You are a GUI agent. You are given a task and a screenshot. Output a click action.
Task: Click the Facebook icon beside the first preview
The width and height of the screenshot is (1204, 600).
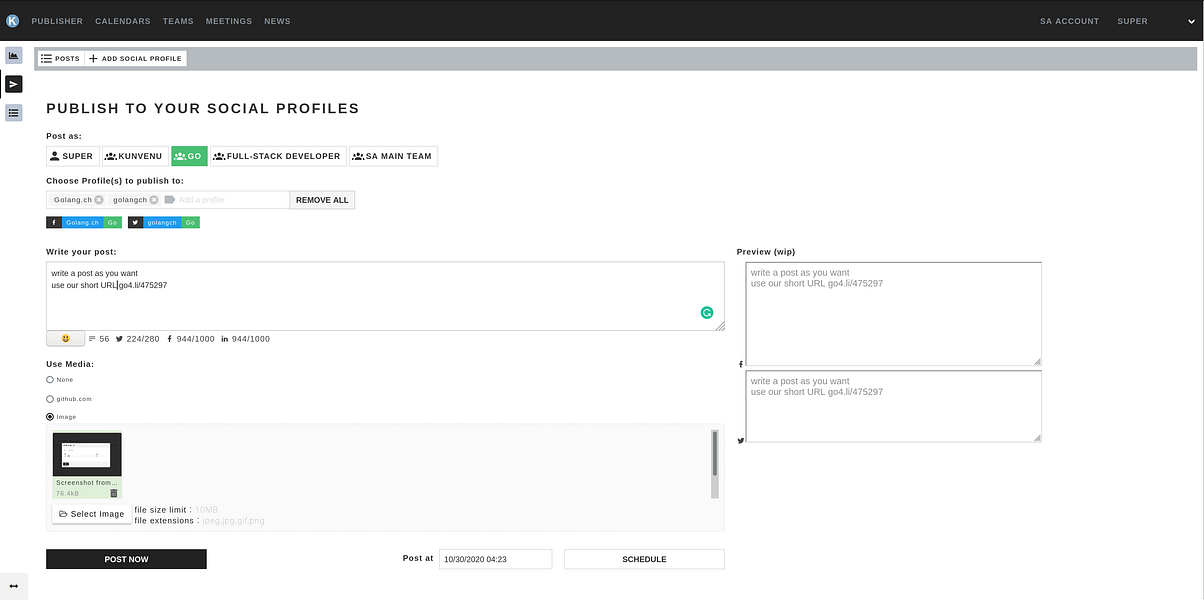tap(741, 365)
